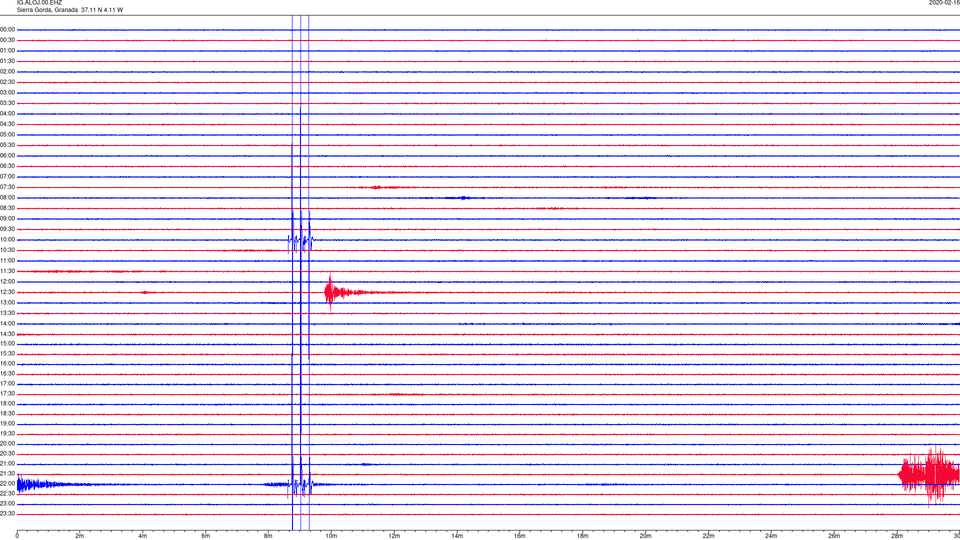Select the 22:00 time label
Screen dimensions: 960x540
[x=7, y=484]
